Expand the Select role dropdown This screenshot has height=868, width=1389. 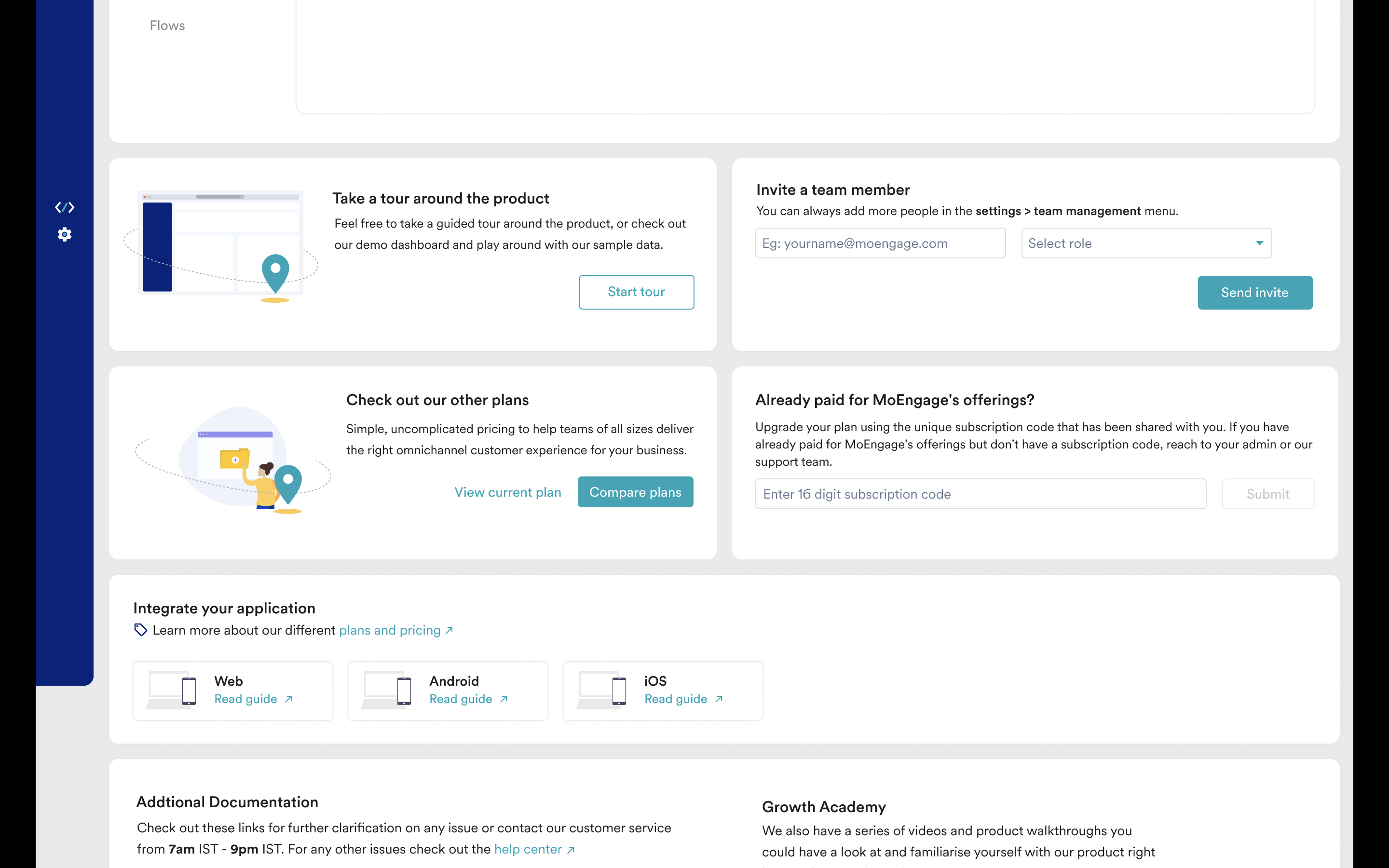(x=1145, y=244)
